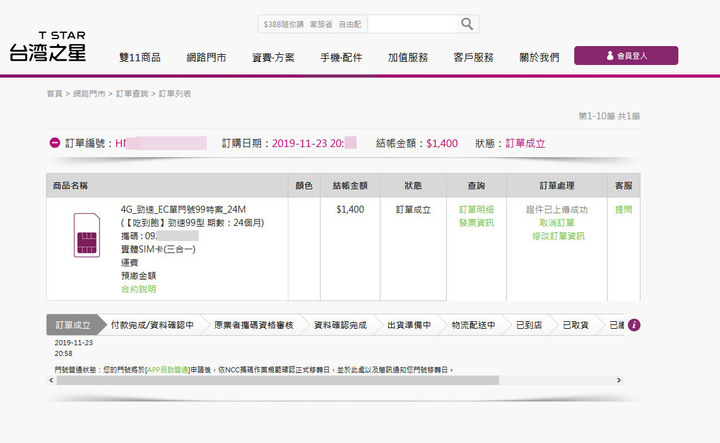Click product name 4G_勁速_EC單門號99特案_24M
The width and height of the screenshot is (720, 443).
(x=183, y=209)
